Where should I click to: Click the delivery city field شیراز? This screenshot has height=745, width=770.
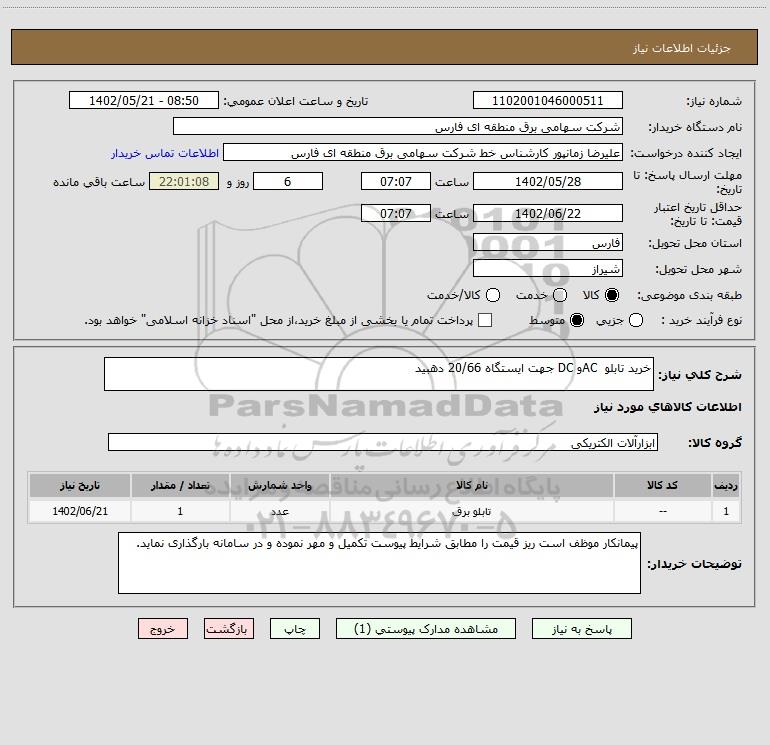tap(548, 268)
